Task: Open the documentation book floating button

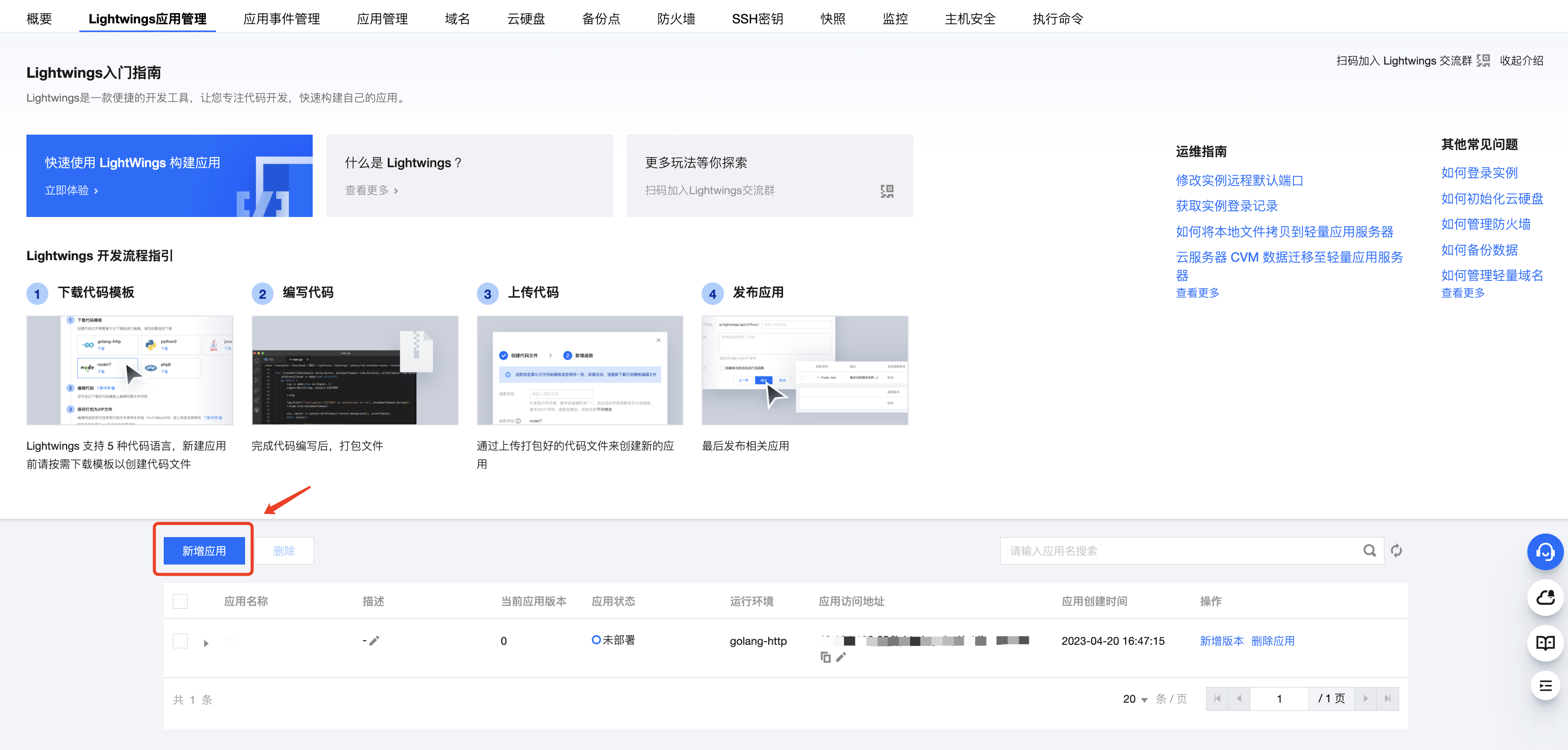Action: [1545, 642]
